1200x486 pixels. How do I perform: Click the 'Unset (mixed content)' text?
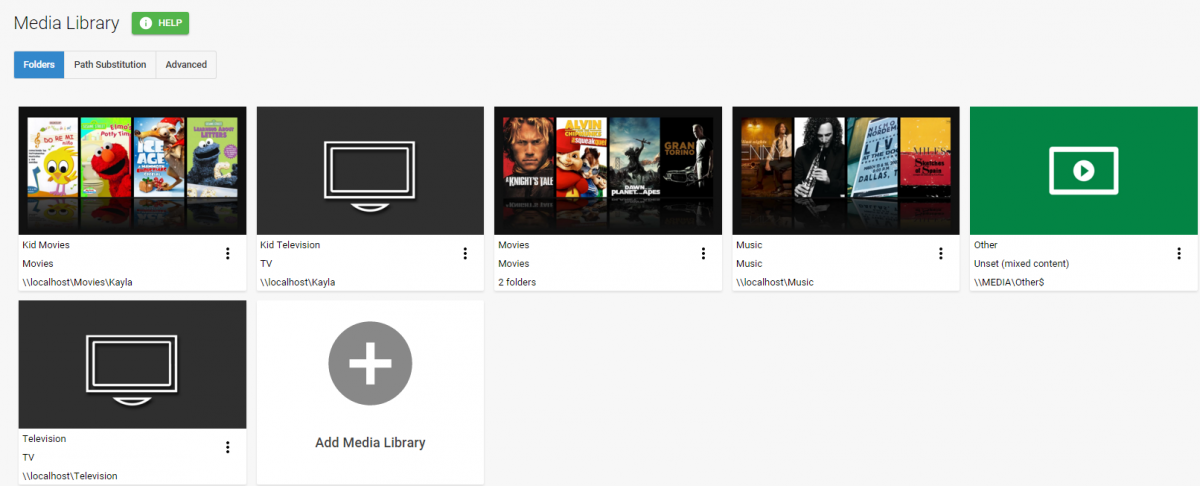point(1021,263)
